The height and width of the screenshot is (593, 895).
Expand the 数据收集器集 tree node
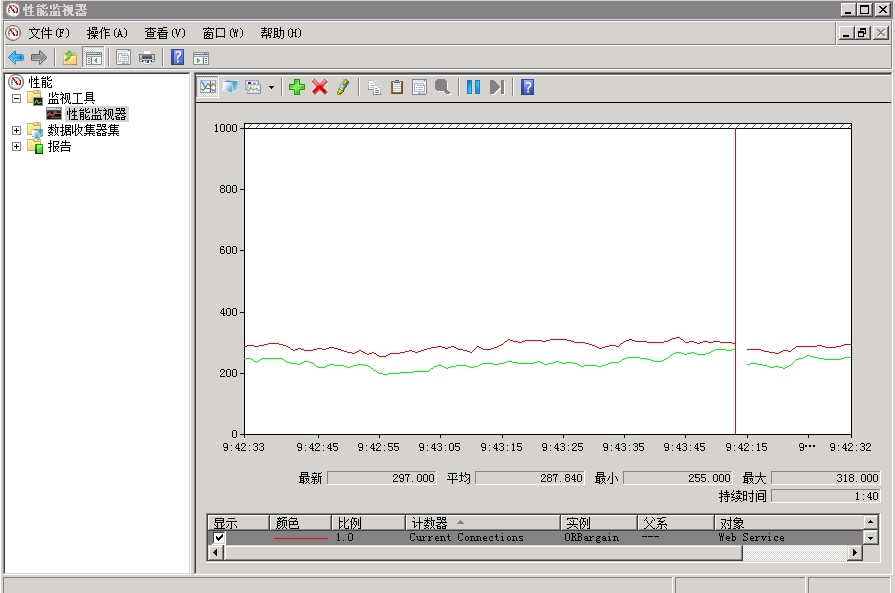click(16, 130)
